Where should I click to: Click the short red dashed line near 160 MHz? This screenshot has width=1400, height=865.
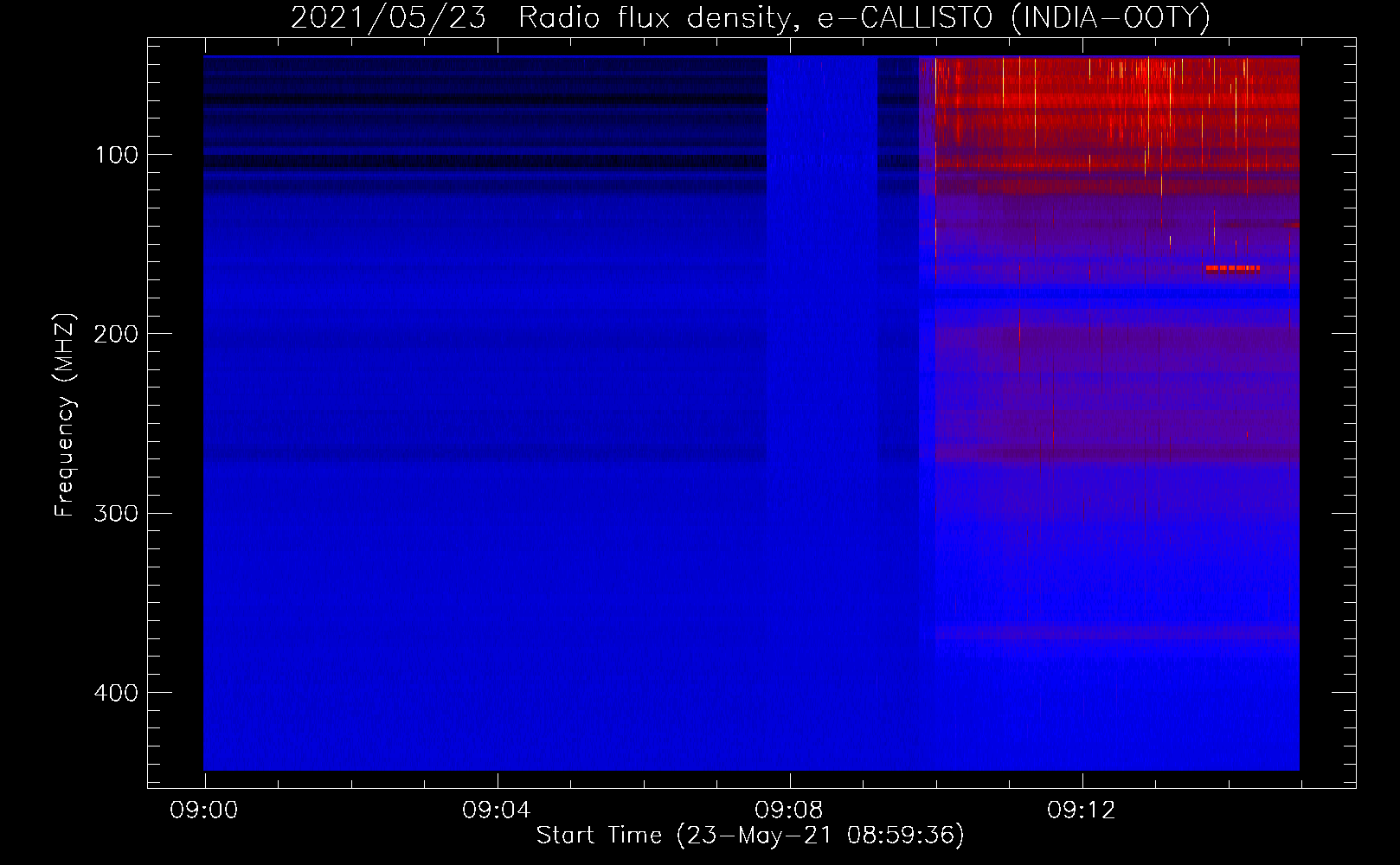pos(1232,268)
